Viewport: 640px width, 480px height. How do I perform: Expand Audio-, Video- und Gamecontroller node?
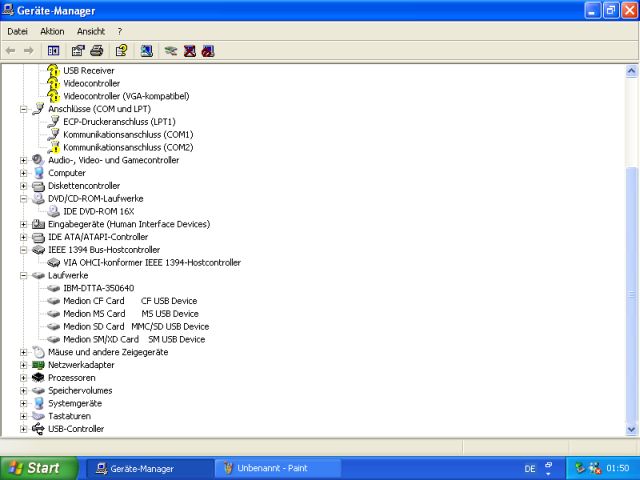(x=24, y=160)
